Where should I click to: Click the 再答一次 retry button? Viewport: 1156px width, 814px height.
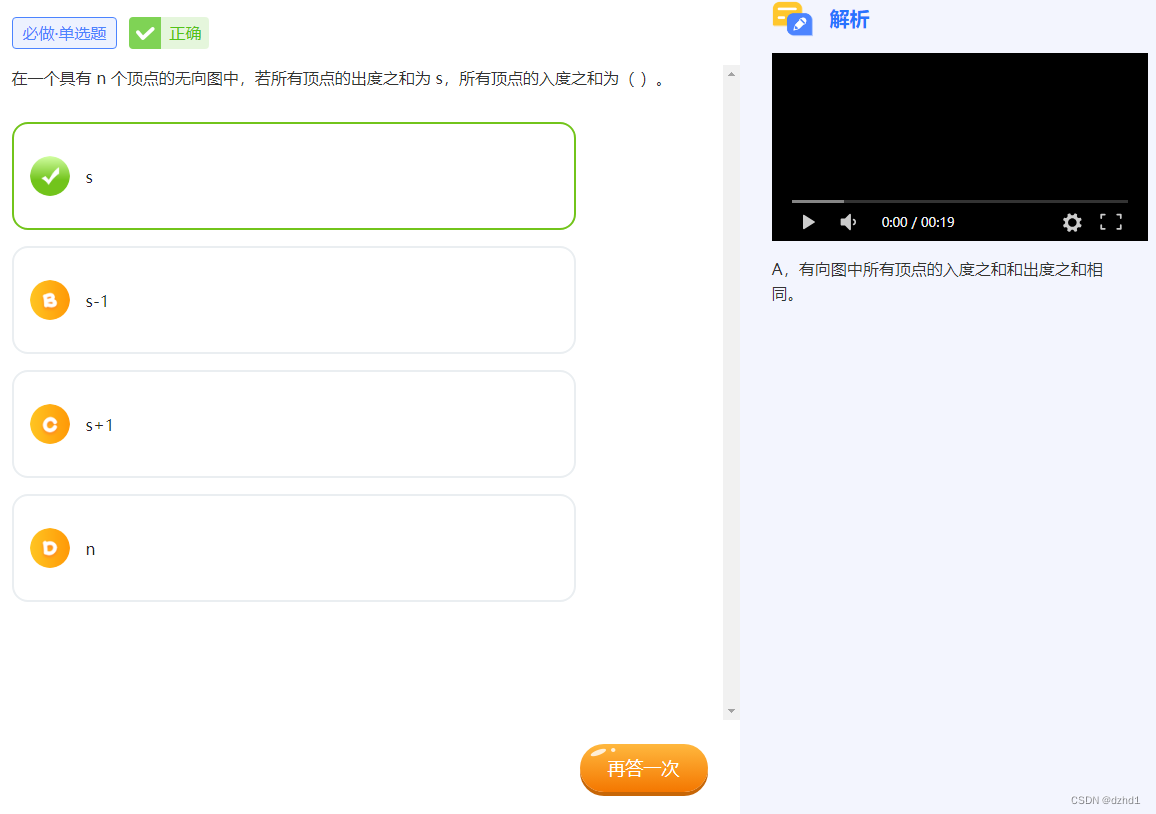(643, 769)
